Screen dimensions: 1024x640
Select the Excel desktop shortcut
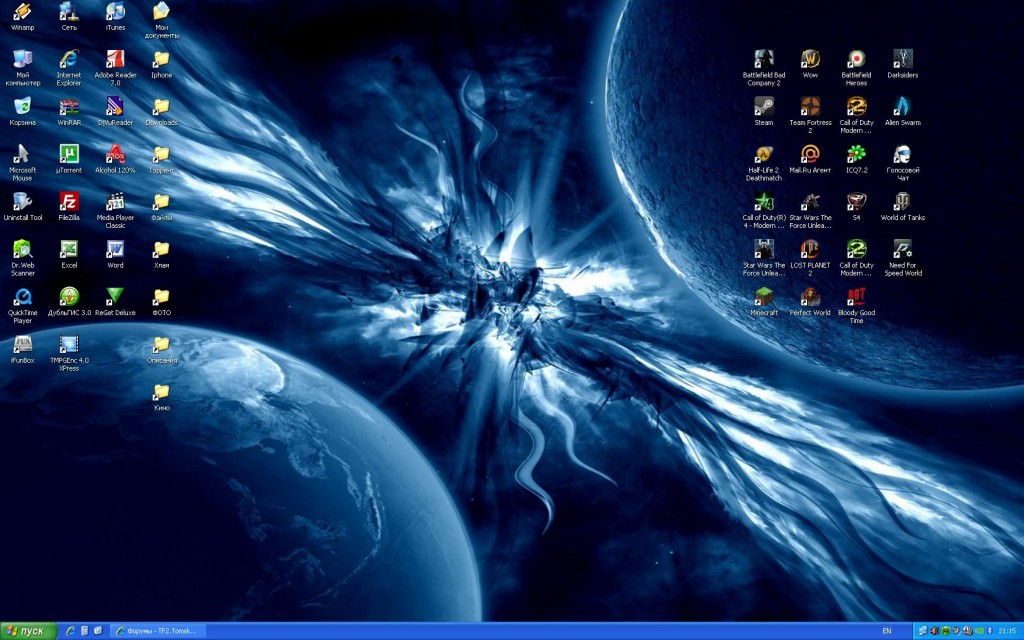pyautogui.click(x=69, y=254)
